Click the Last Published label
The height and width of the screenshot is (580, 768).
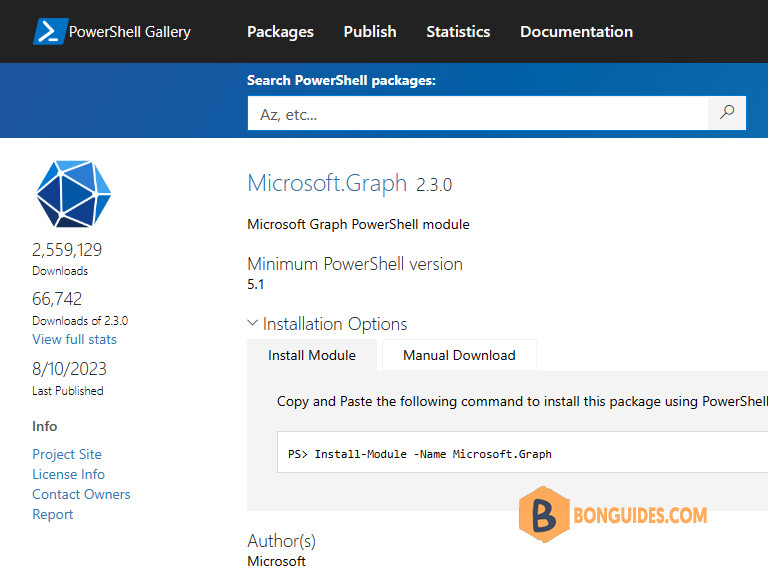pos(68,391)
